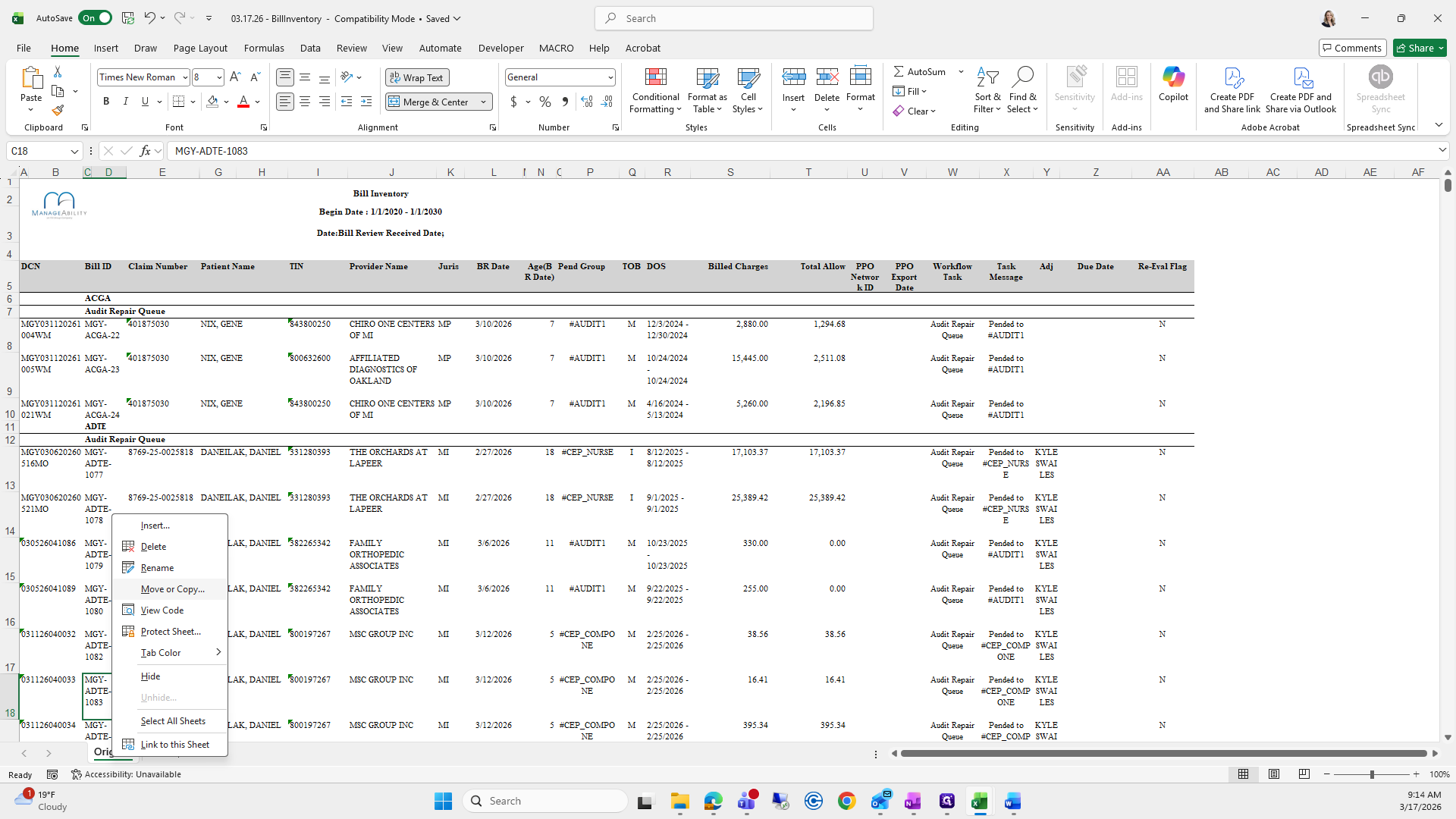This screenshot has height=819, width=1456.
Task: Apply Bold formatting button
Action: pyautogui.click(x=106, y=102)
